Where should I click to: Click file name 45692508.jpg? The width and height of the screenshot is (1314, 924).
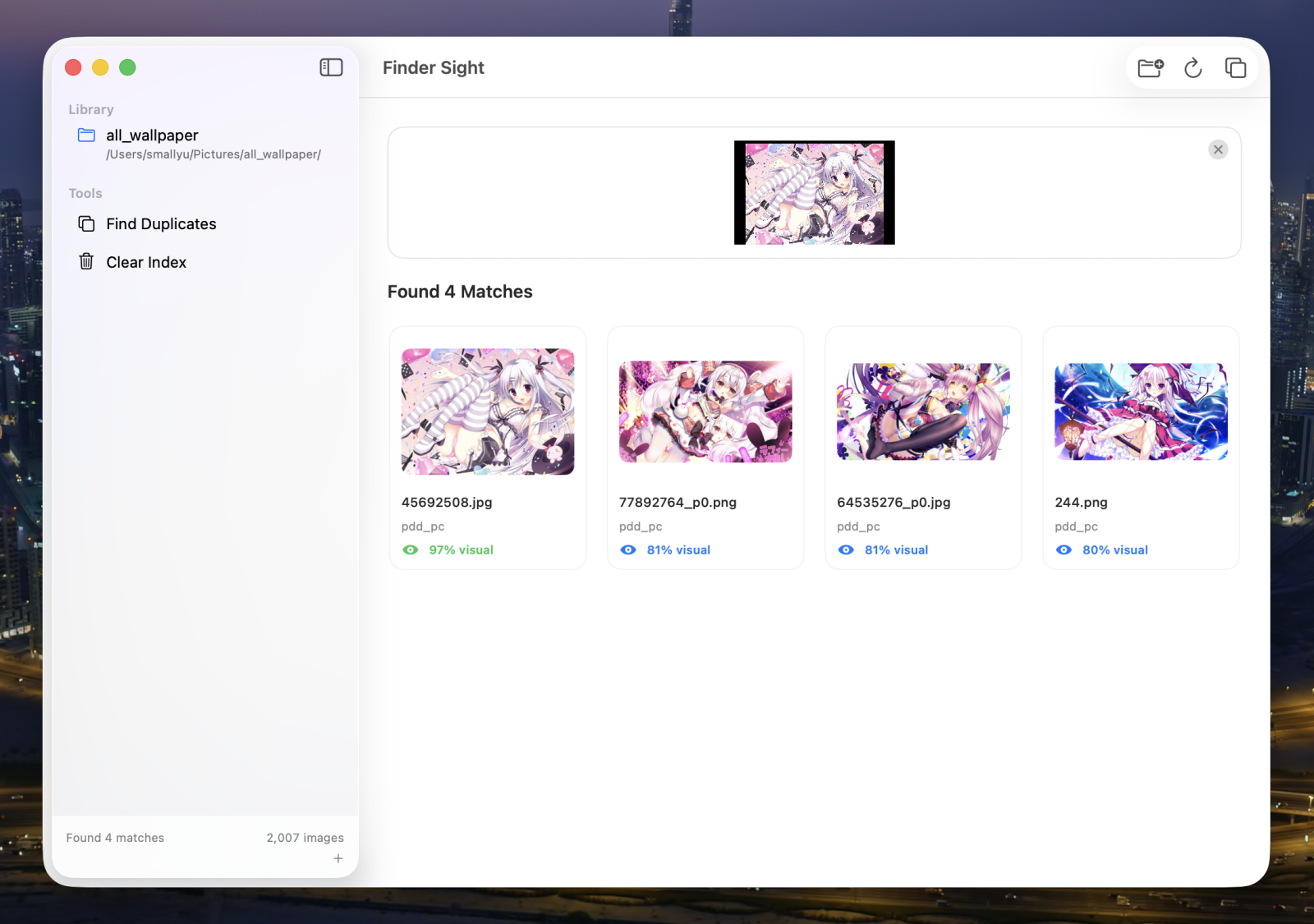tap(447, 502)
